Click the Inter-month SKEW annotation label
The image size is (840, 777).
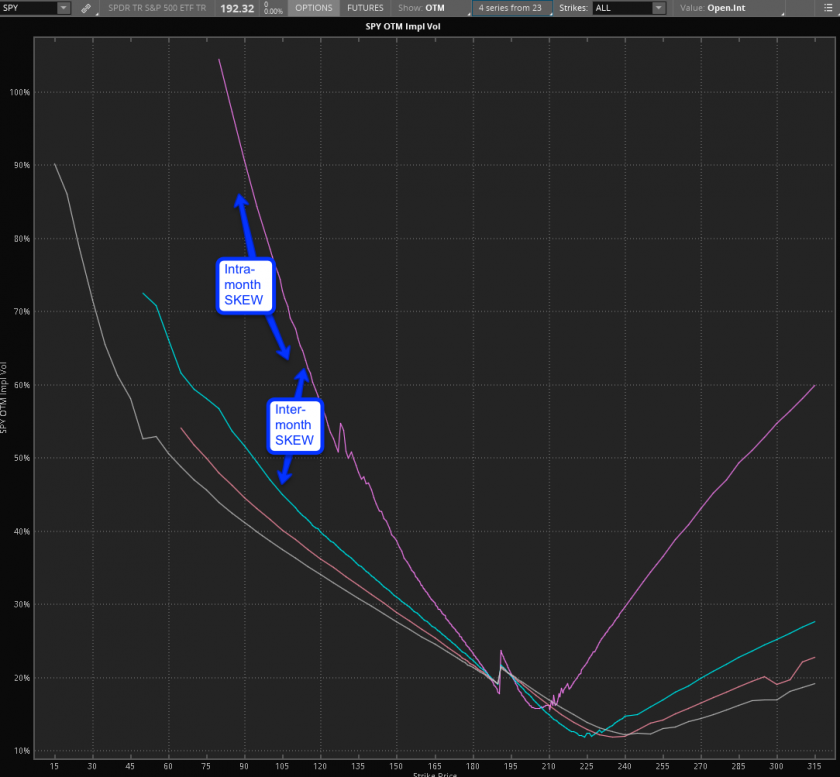pos(295,425)
